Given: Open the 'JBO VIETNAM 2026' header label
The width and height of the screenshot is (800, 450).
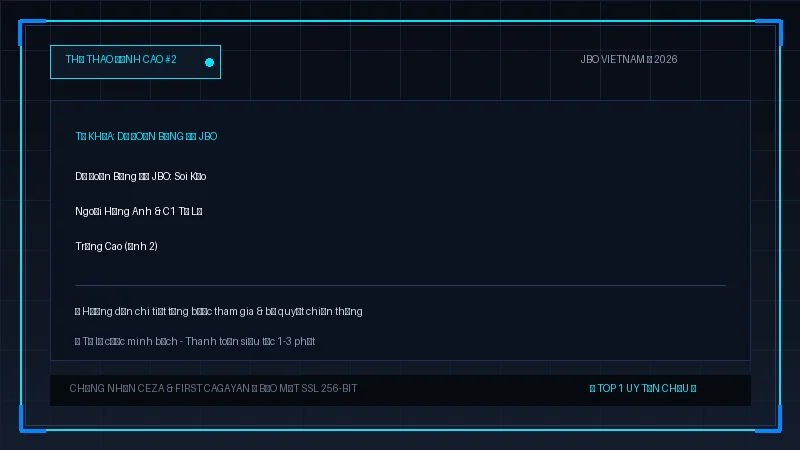Looking at the screenshot, I should point(629,60).
